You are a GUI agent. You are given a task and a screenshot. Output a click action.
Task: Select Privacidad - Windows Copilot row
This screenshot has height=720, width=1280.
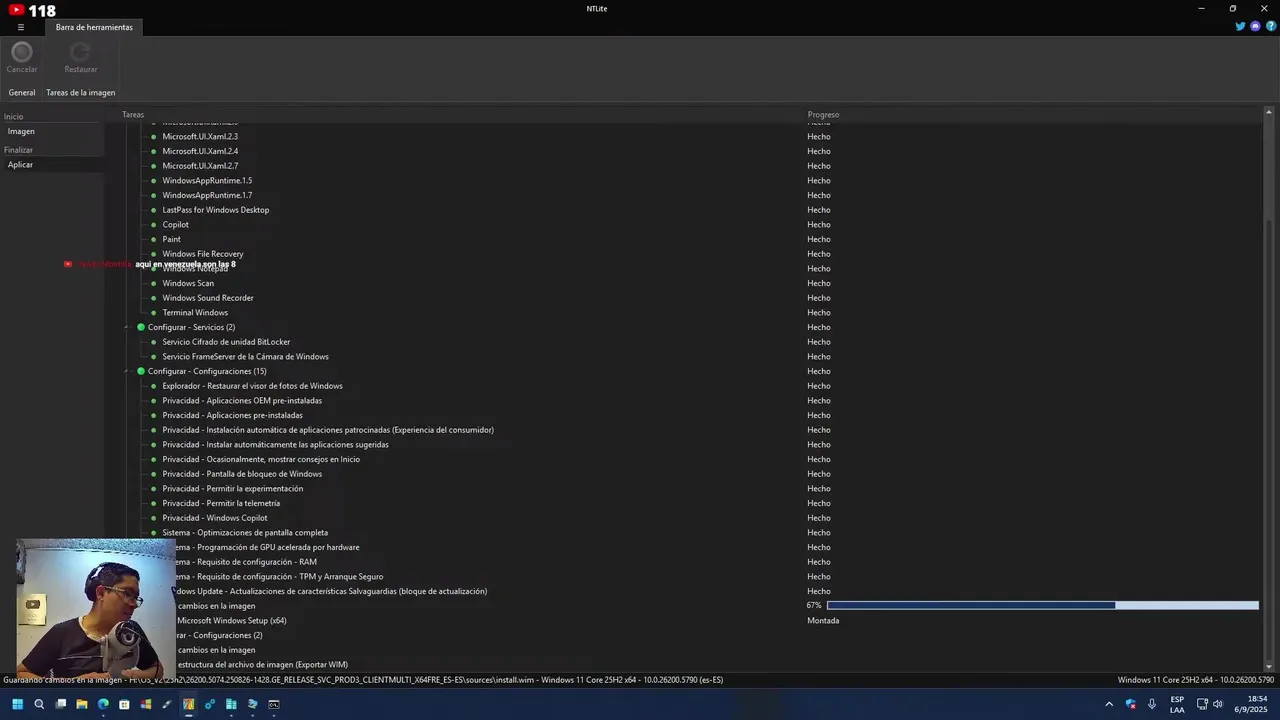215,518
